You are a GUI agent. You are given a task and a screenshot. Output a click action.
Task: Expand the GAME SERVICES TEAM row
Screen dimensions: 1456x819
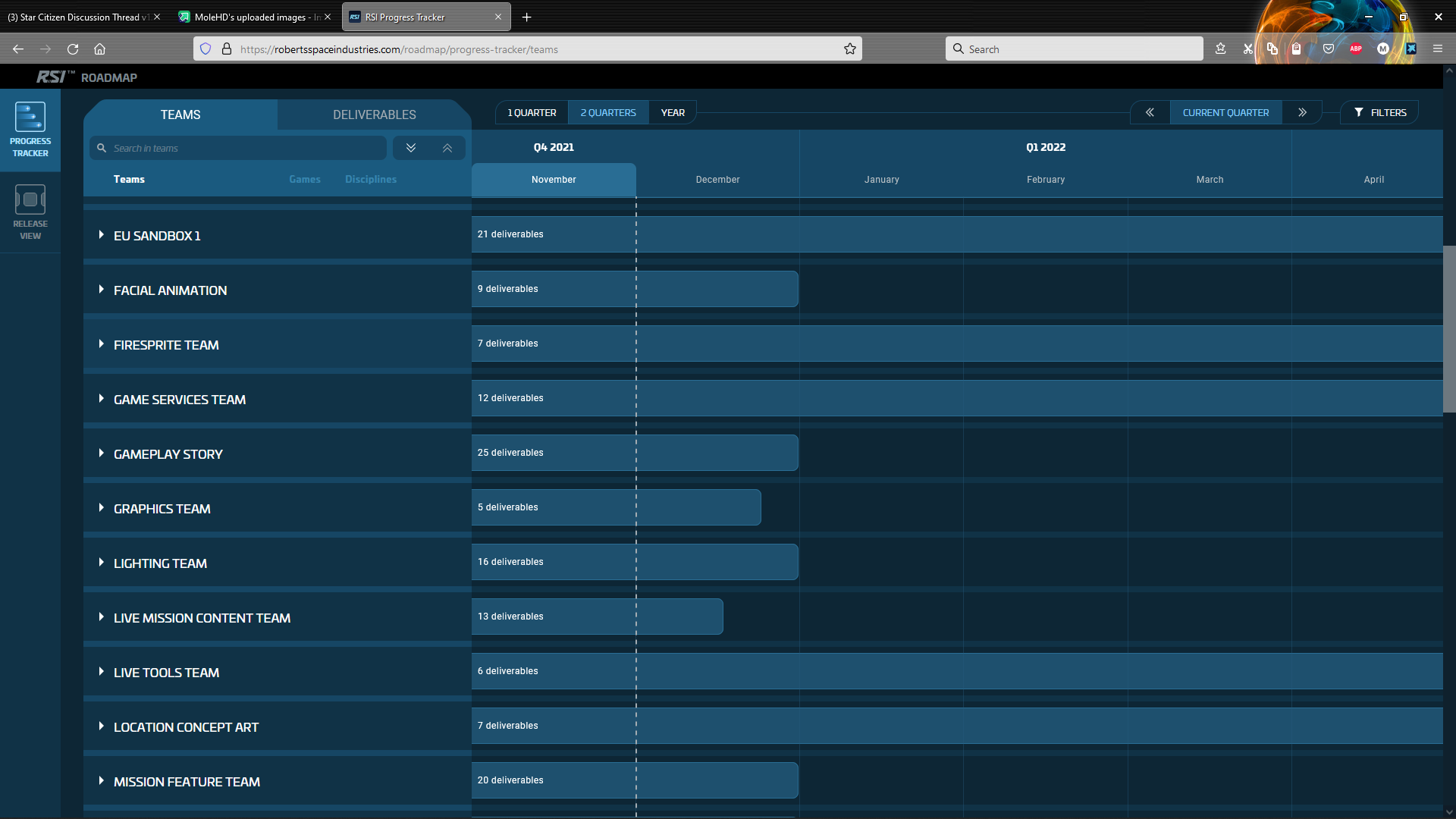pyautogui.click(x=101, y=399)
